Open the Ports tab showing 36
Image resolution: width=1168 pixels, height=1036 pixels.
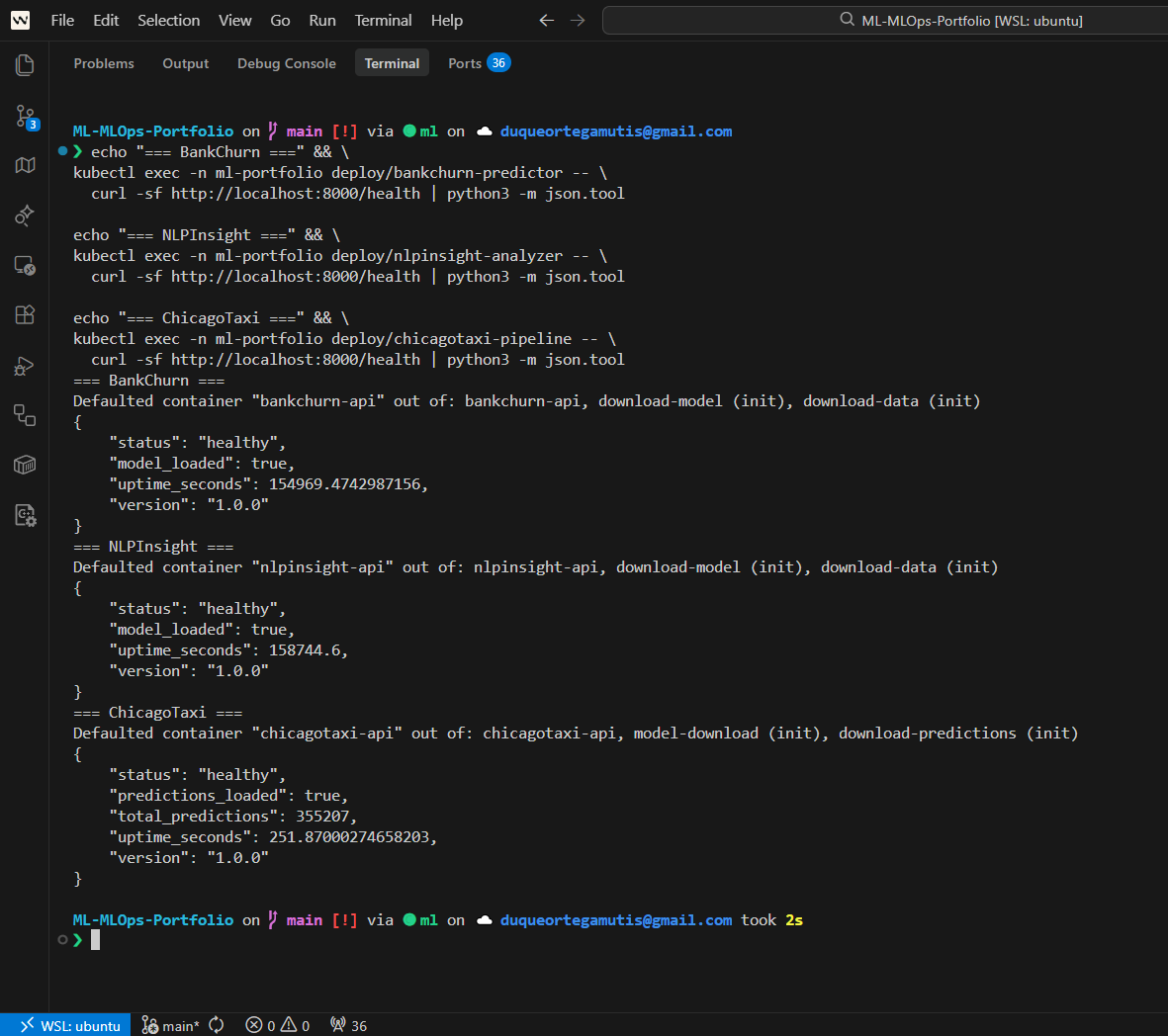(x=478, y=63)
